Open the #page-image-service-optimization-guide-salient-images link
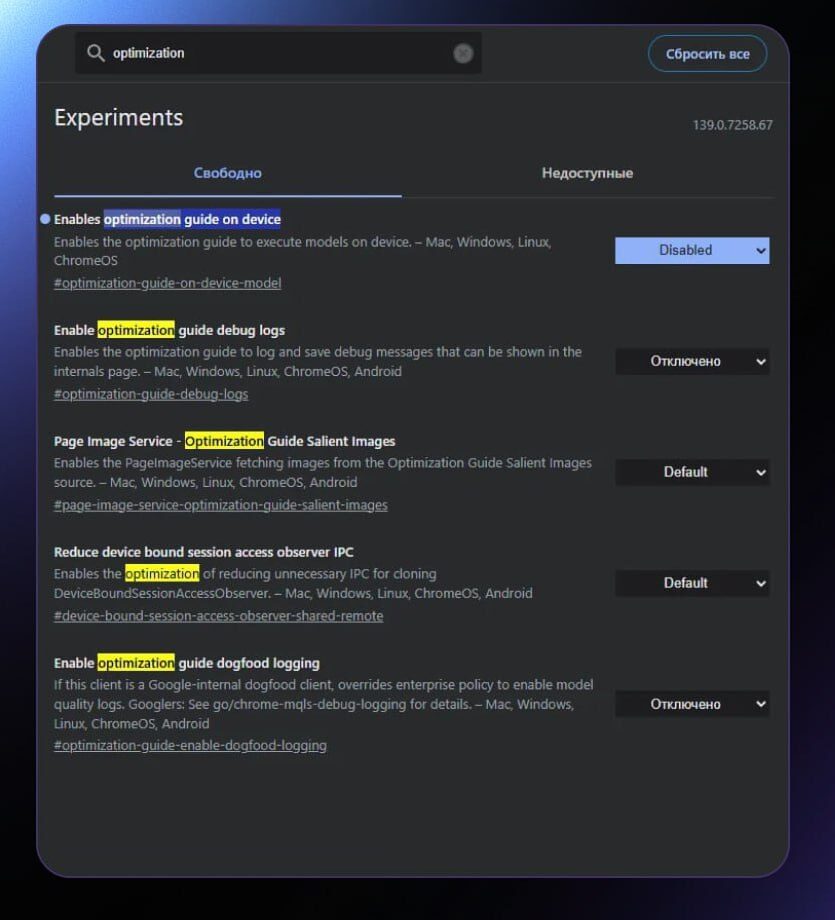The width and height of the screenshot is (835, 920). tap(220, 505)
